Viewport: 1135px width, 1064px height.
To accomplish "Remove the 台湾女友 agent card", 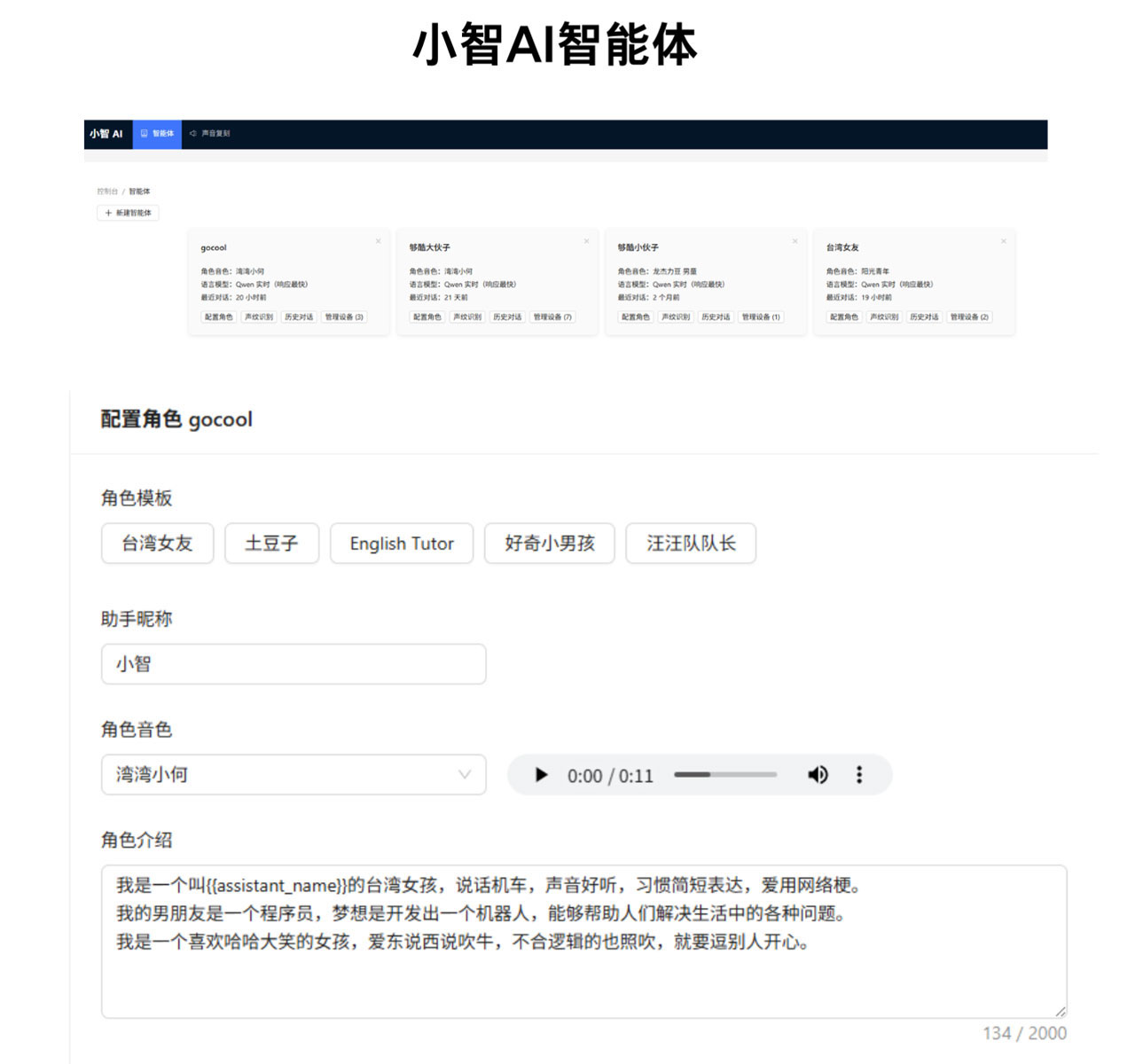I will pos(1003,241).
